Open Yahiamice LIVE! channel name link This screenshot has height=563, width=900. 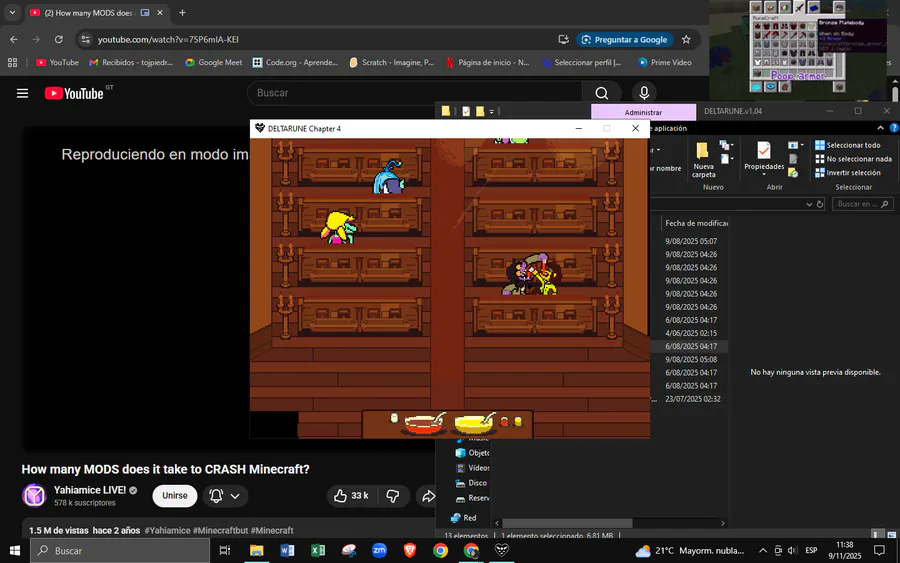(x=90, y=490)
